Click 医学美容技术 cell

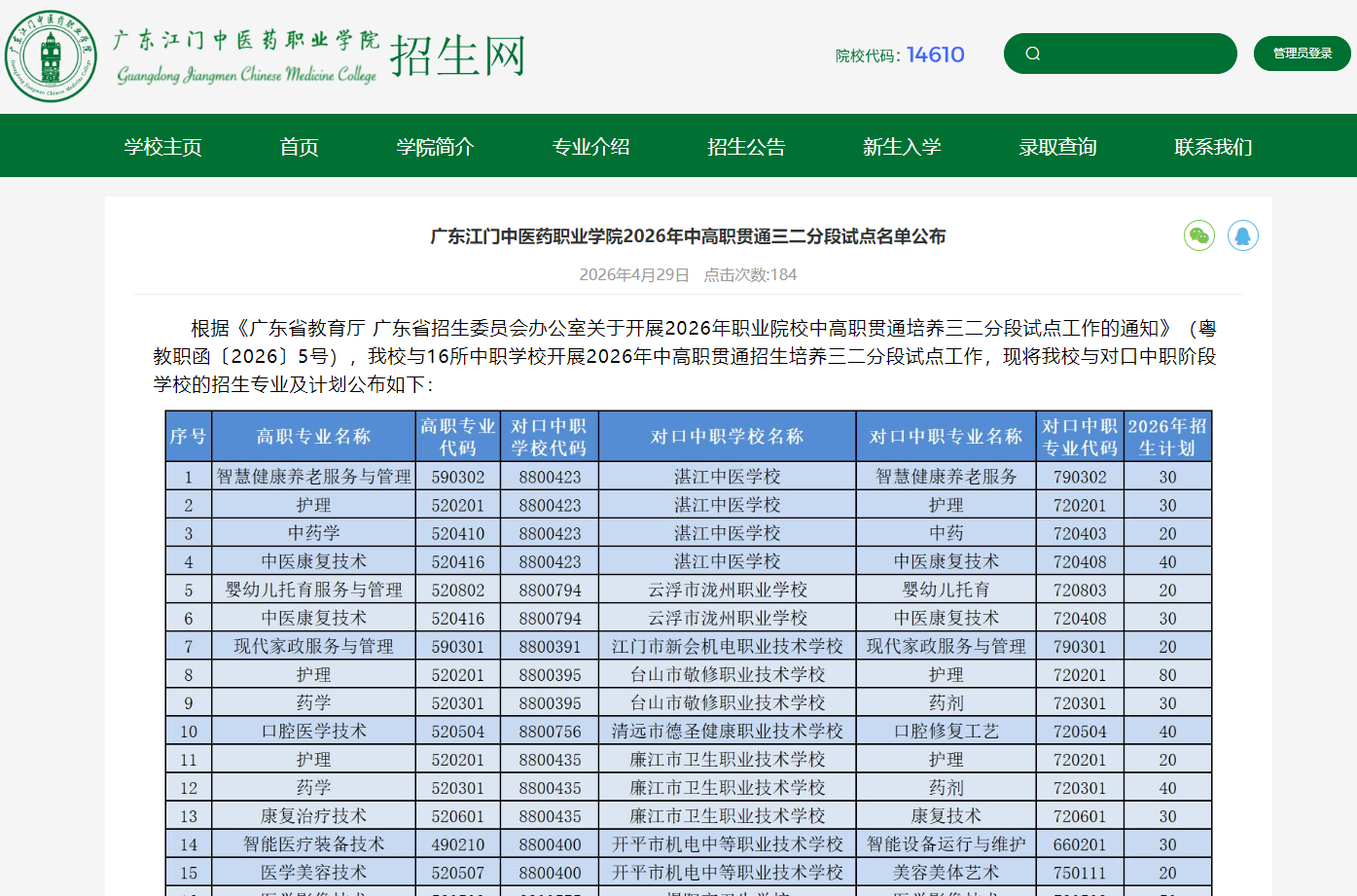(313, 872)
